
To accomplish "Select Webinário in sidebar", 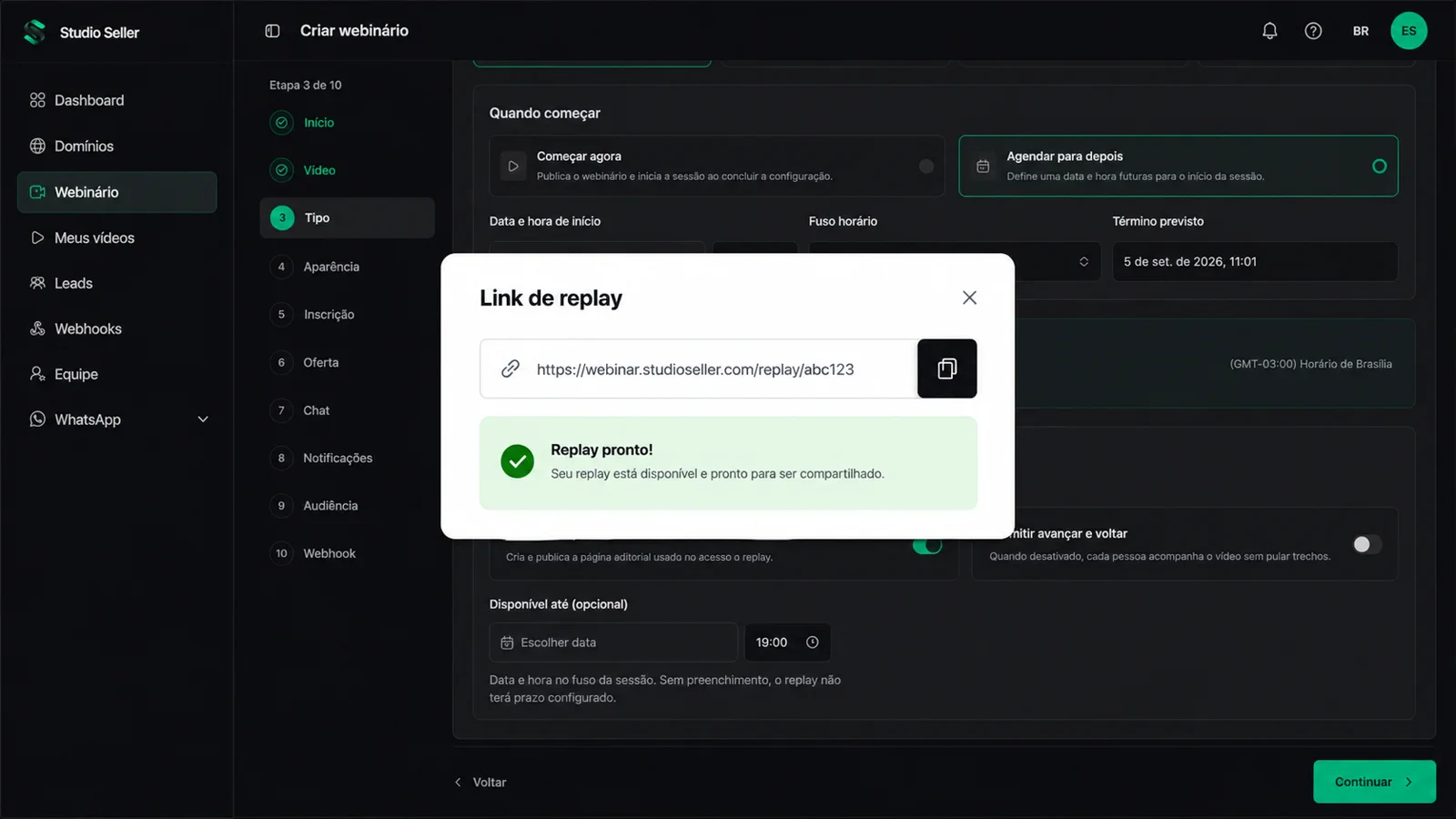I will 116,192.
